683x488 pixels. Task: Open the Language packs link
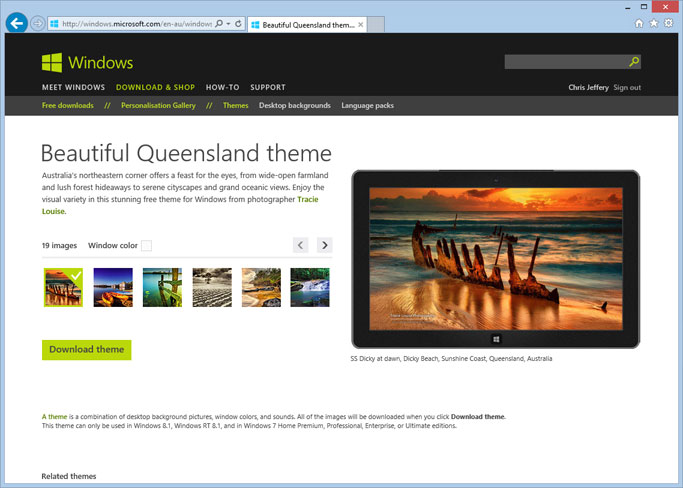pyautogui.click(x=368, y=105)
